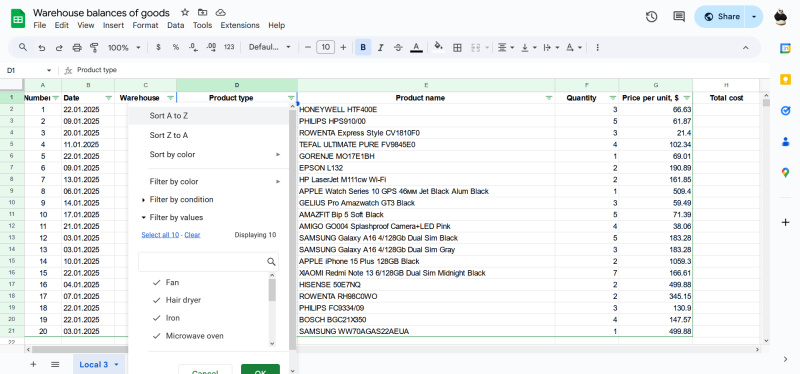Image resolution: width=800 pixels, height=374 pixels.
Task: Open version history clock icon
Action: [x=651, y=16]
